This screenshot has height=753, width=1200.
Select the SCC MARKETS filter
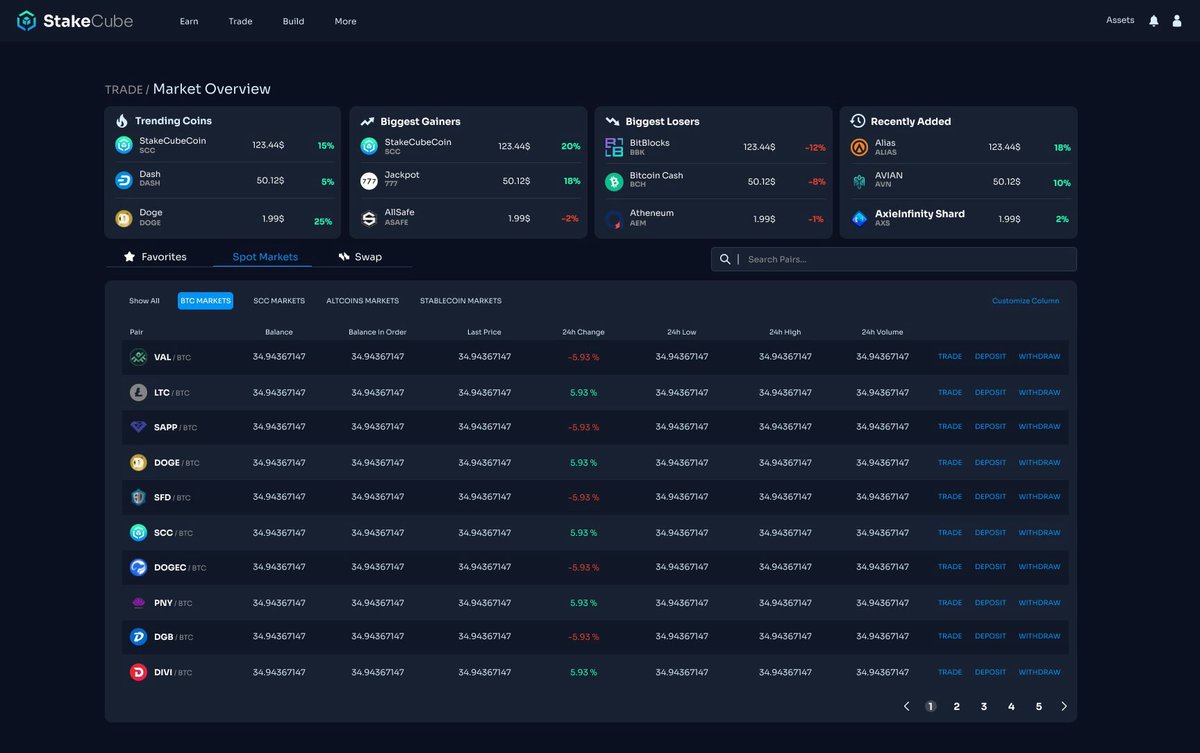(x=279, y=301)
